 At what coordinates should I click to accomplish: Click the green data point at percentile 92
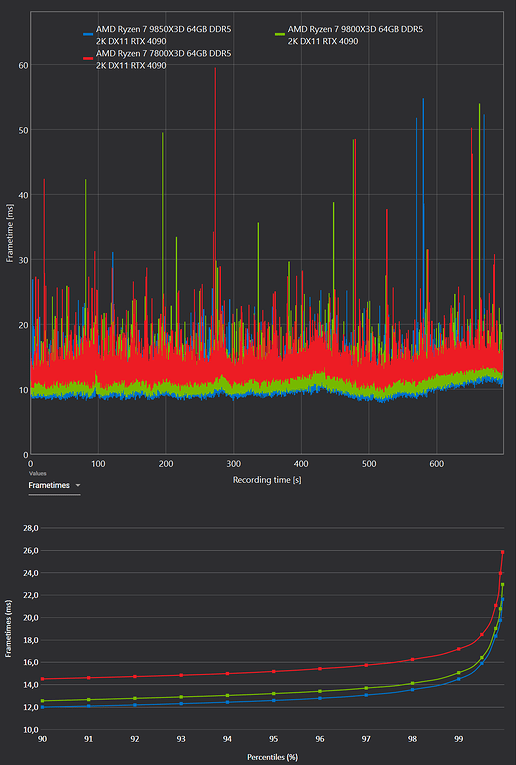tap(135, 698)
